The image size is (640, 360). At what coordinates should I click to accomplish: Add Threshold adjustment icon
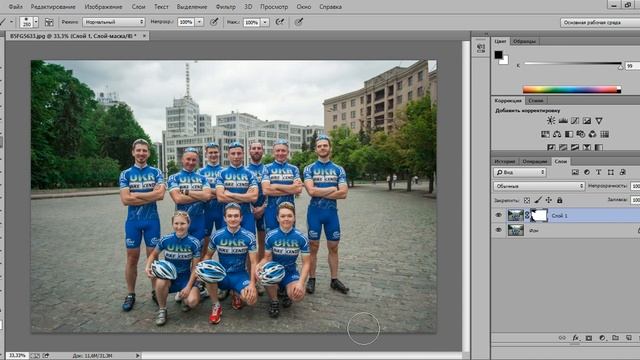575,147
